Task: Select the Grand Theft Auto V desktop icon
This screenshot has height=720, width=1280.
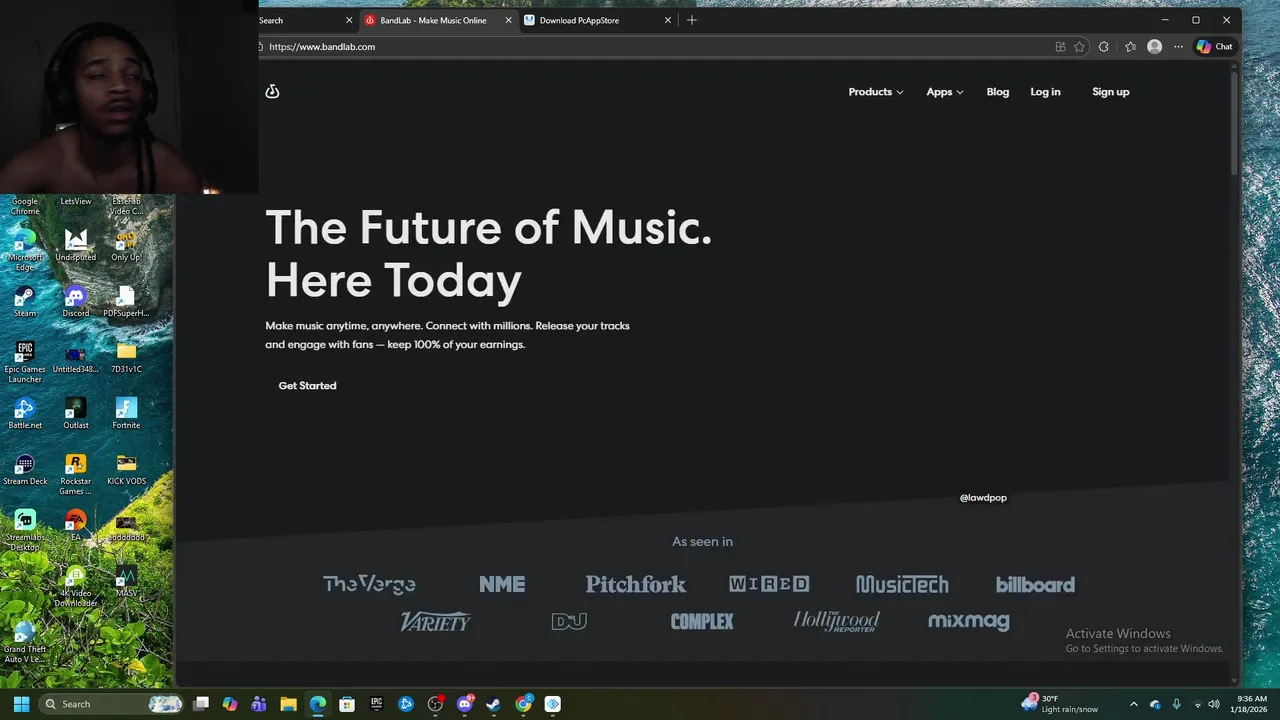Action: pos(25,642)
